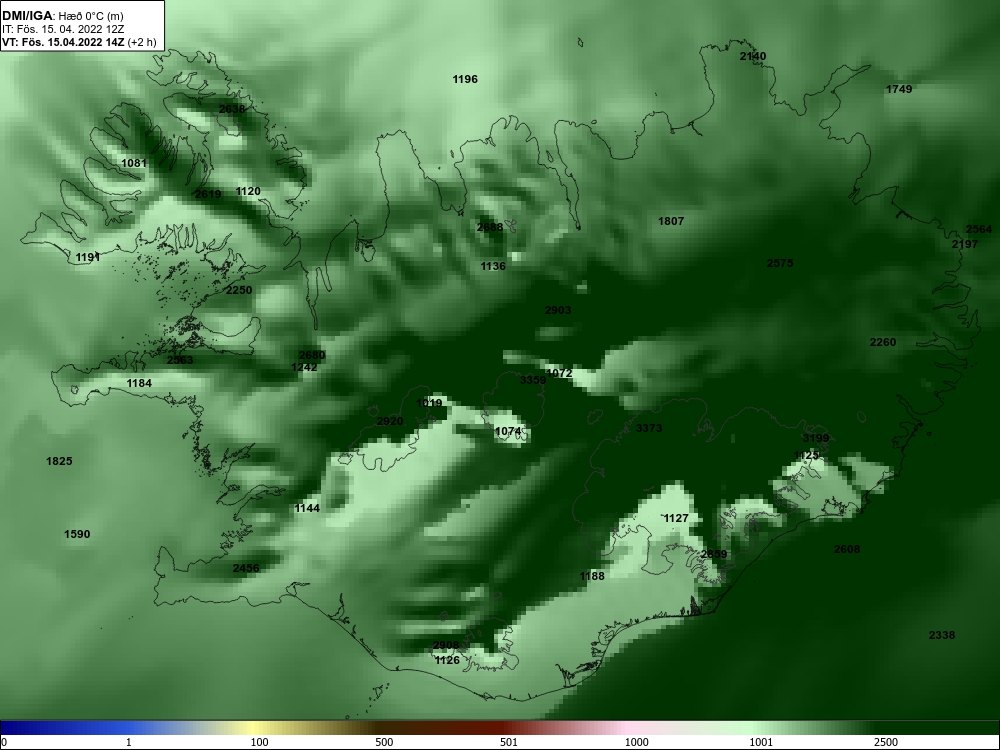The width and height of the screenshot is (1000, 750).
Task: Click the legend label 1001
Action: [x=761, y=742]
